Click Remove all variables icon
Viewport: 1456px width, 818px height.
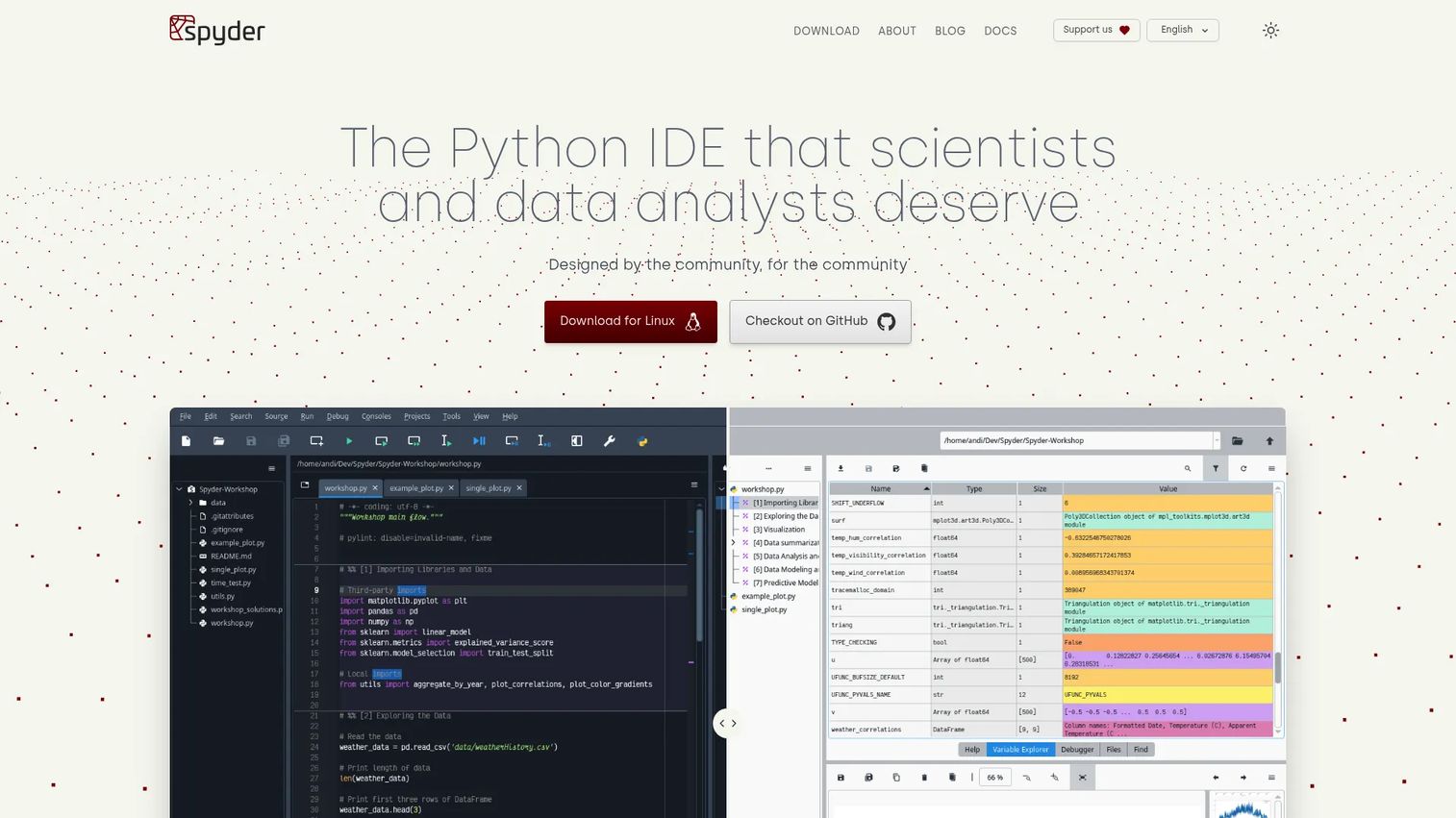coord(924,469)
